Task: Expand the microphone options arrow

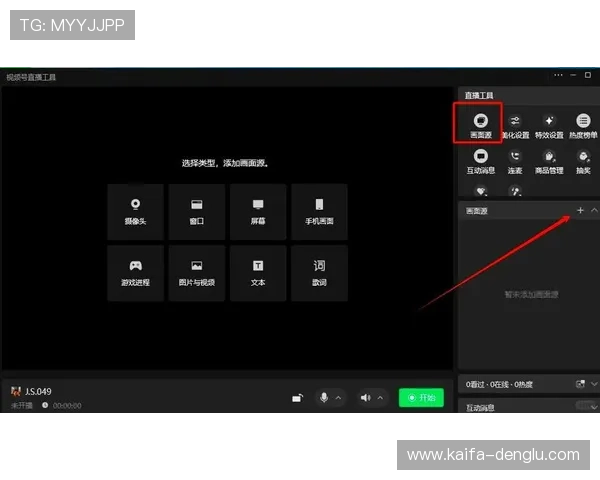Action: [338, 397]
